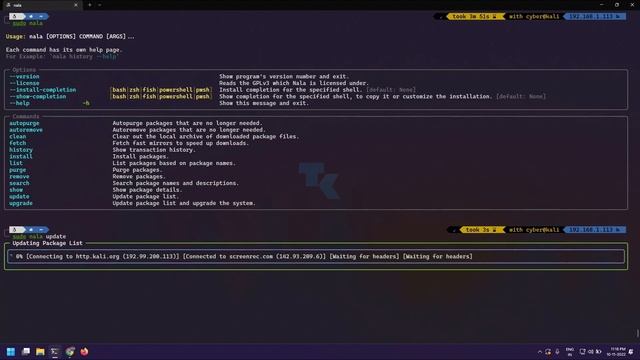
Task: Click the --show-completion option
Action: (x=38, y=96)
